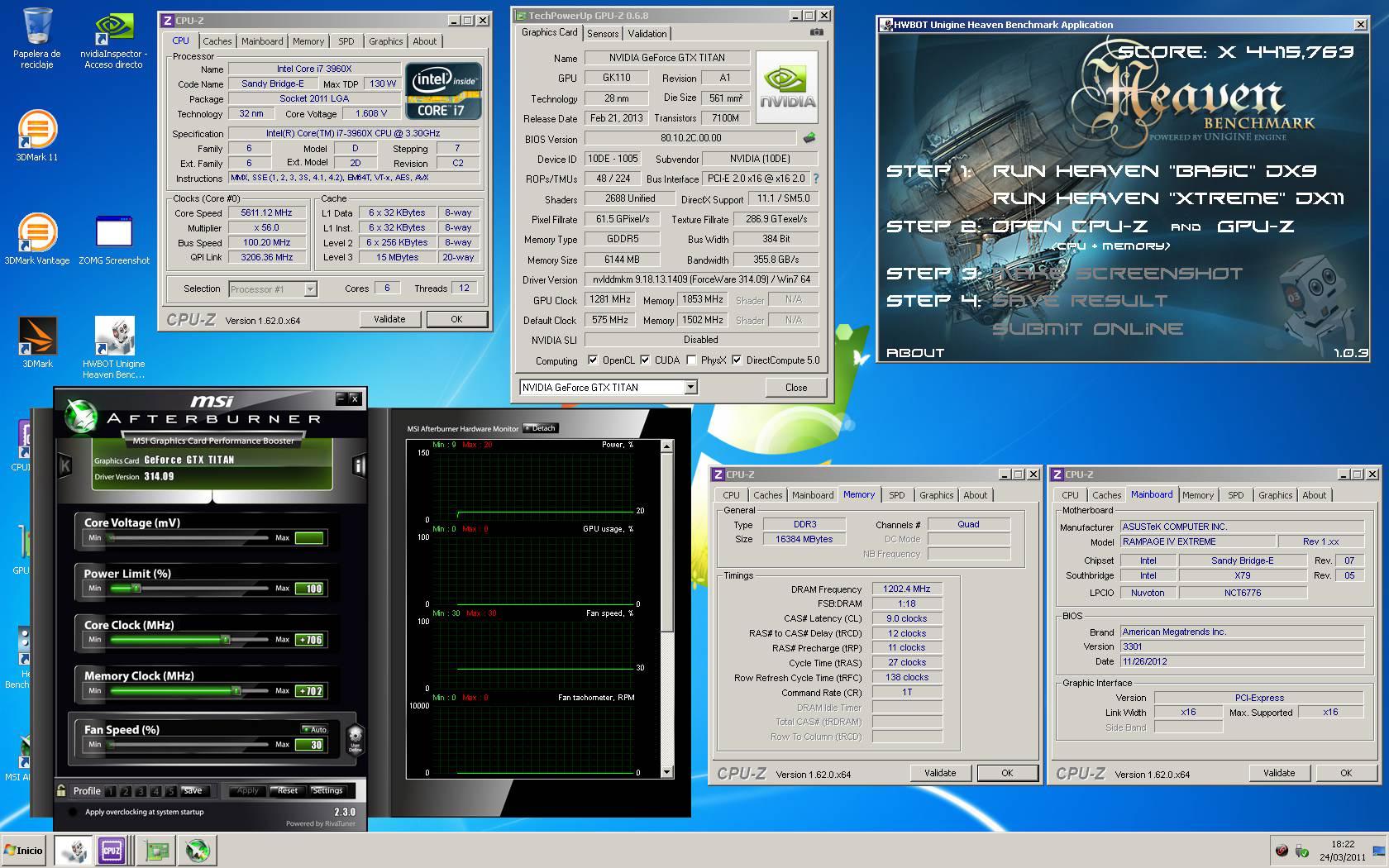The height and width of the screenshot is (868, 1389).
Task: Click the Power Limit 100 value field
Action: (310, 589)
